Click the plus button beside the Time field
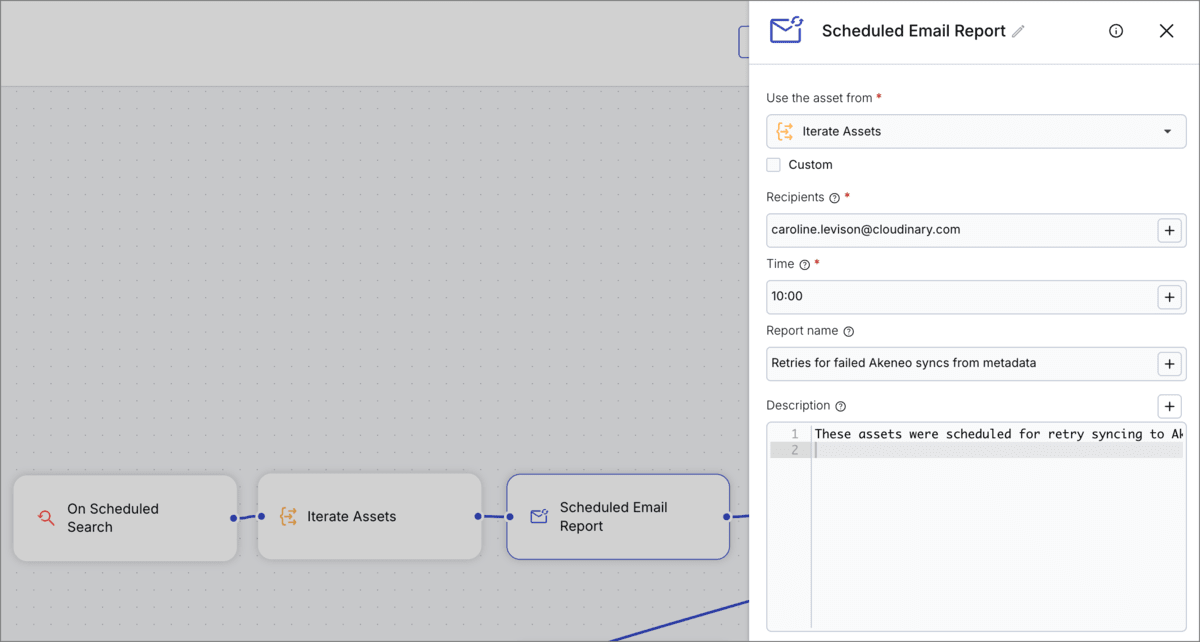 coord(1169,297)
